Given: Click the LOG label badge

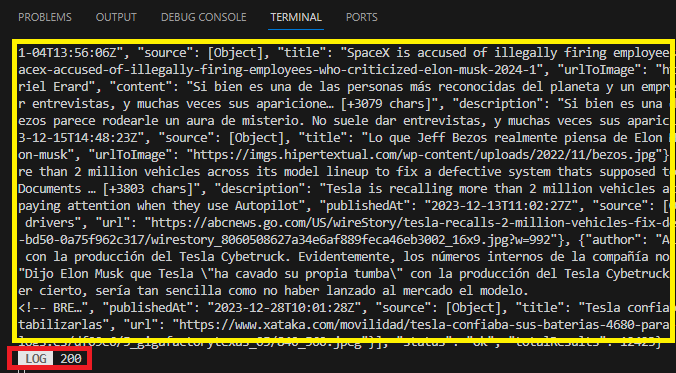Looking at the screenshot, I should tap(36, 359).
